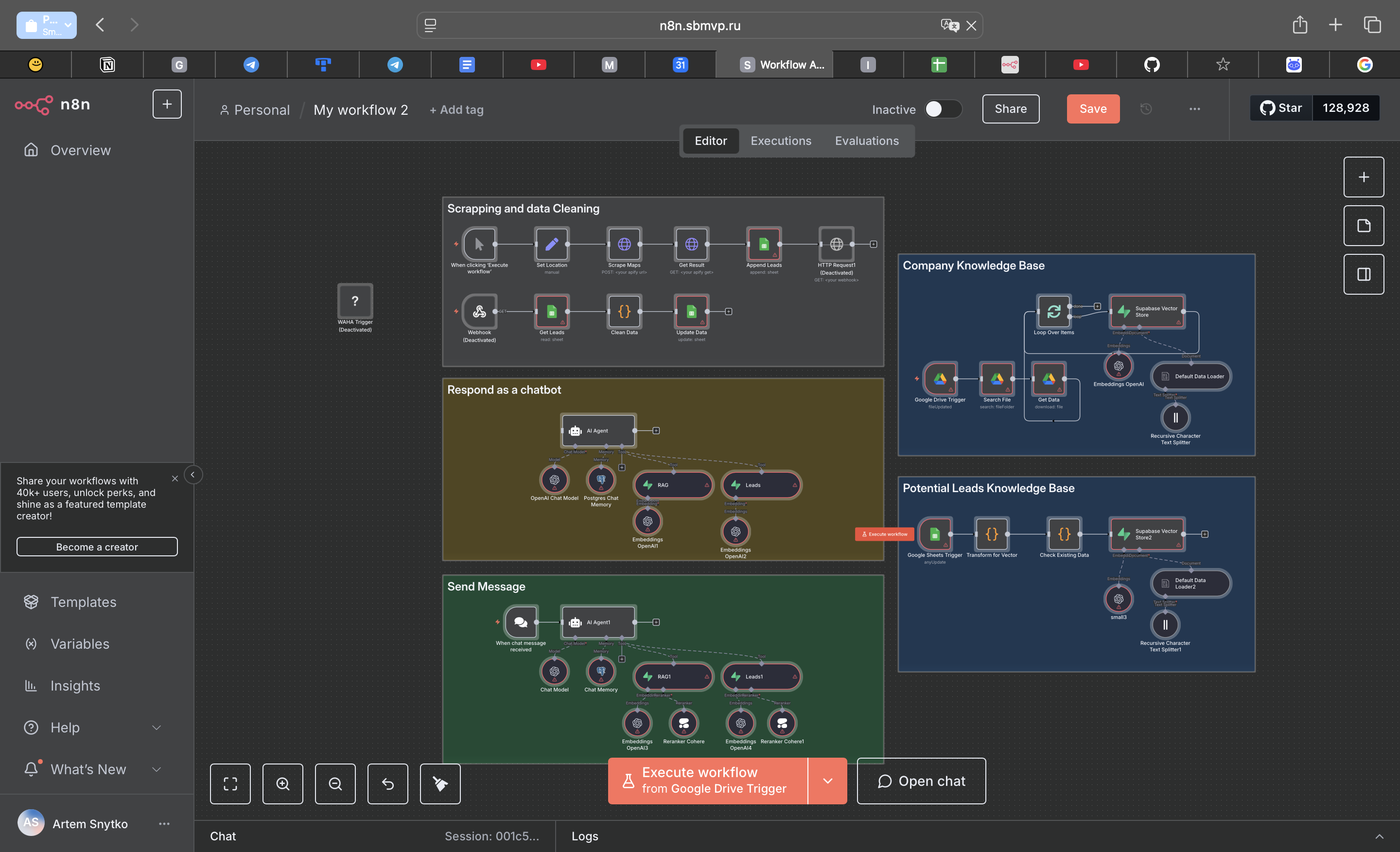Toggle the Inactive workflow switch

pos(943,108)
